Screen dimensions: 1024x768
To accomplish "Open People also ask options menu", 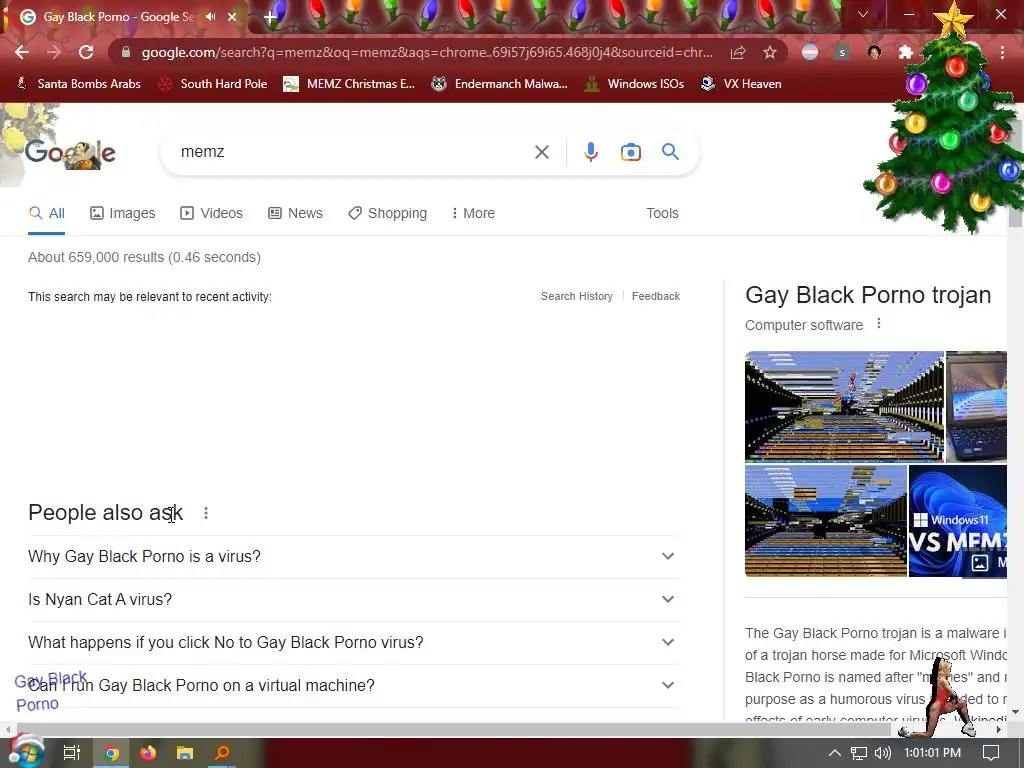I will point(206,513).
